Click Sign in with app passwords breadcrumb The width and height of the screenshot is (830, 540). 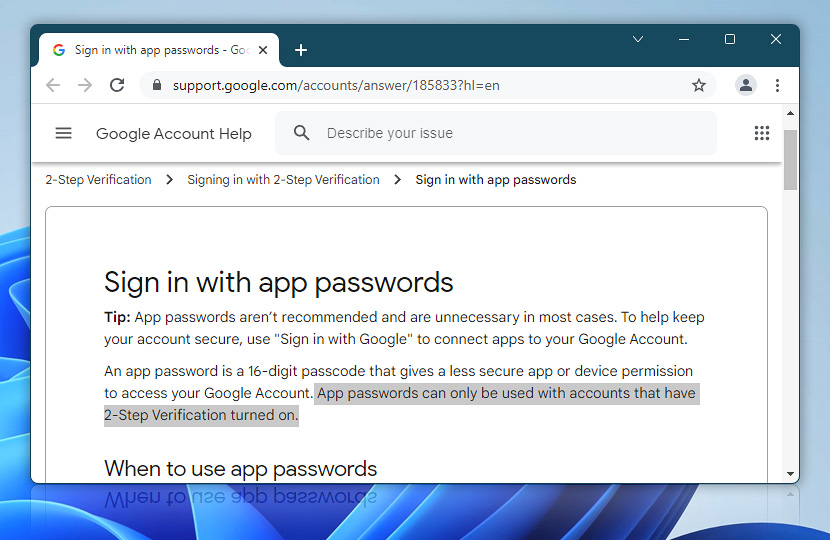[495, 180]
